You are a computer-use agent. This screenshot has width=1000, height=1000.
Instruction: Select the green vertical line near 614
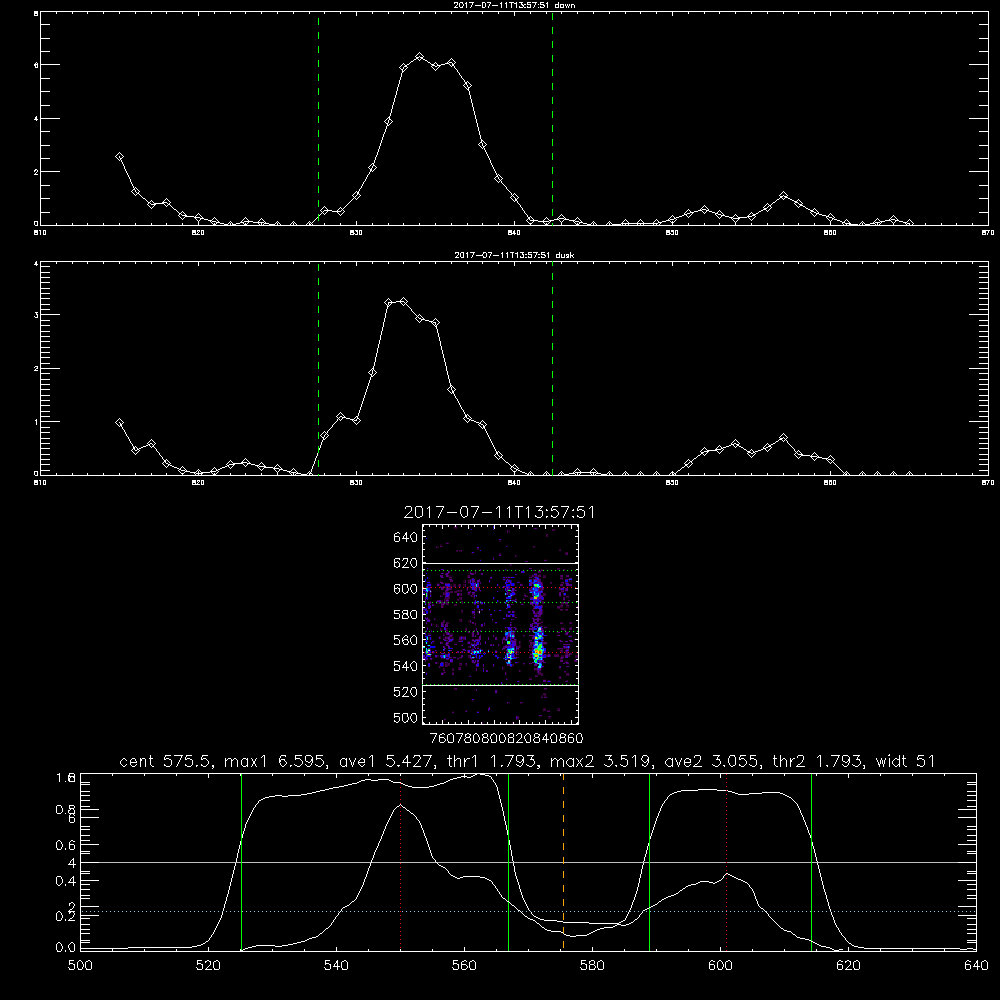(x=812, y=862)
